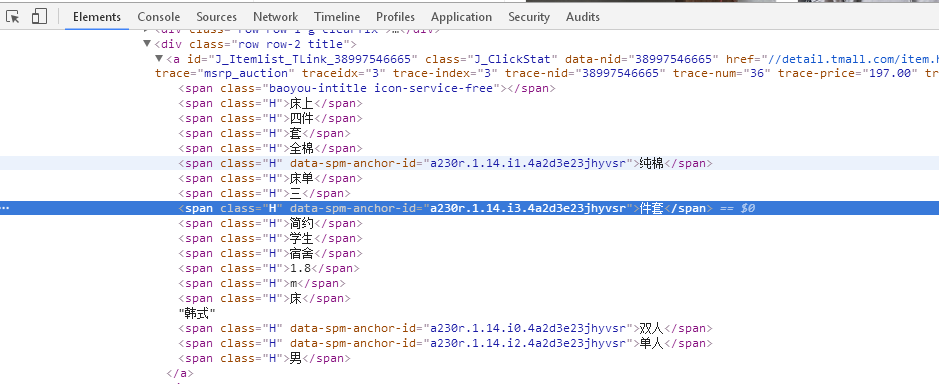Image resolution: width=939 pixels, height=384 pixels.
Task: Collapse the J_Itemlist_TLink anchor element
Action: tap(159, 59)
